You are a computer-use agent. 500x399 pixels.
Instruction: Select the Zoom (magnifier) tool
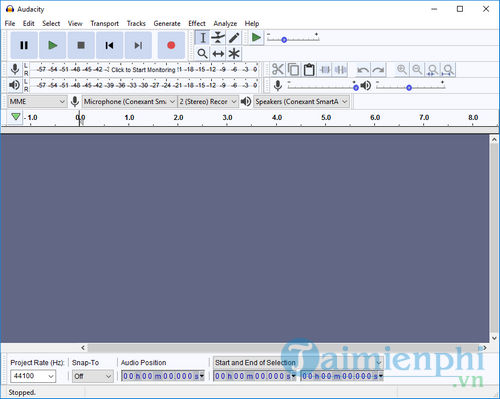[x=202, y=53]
